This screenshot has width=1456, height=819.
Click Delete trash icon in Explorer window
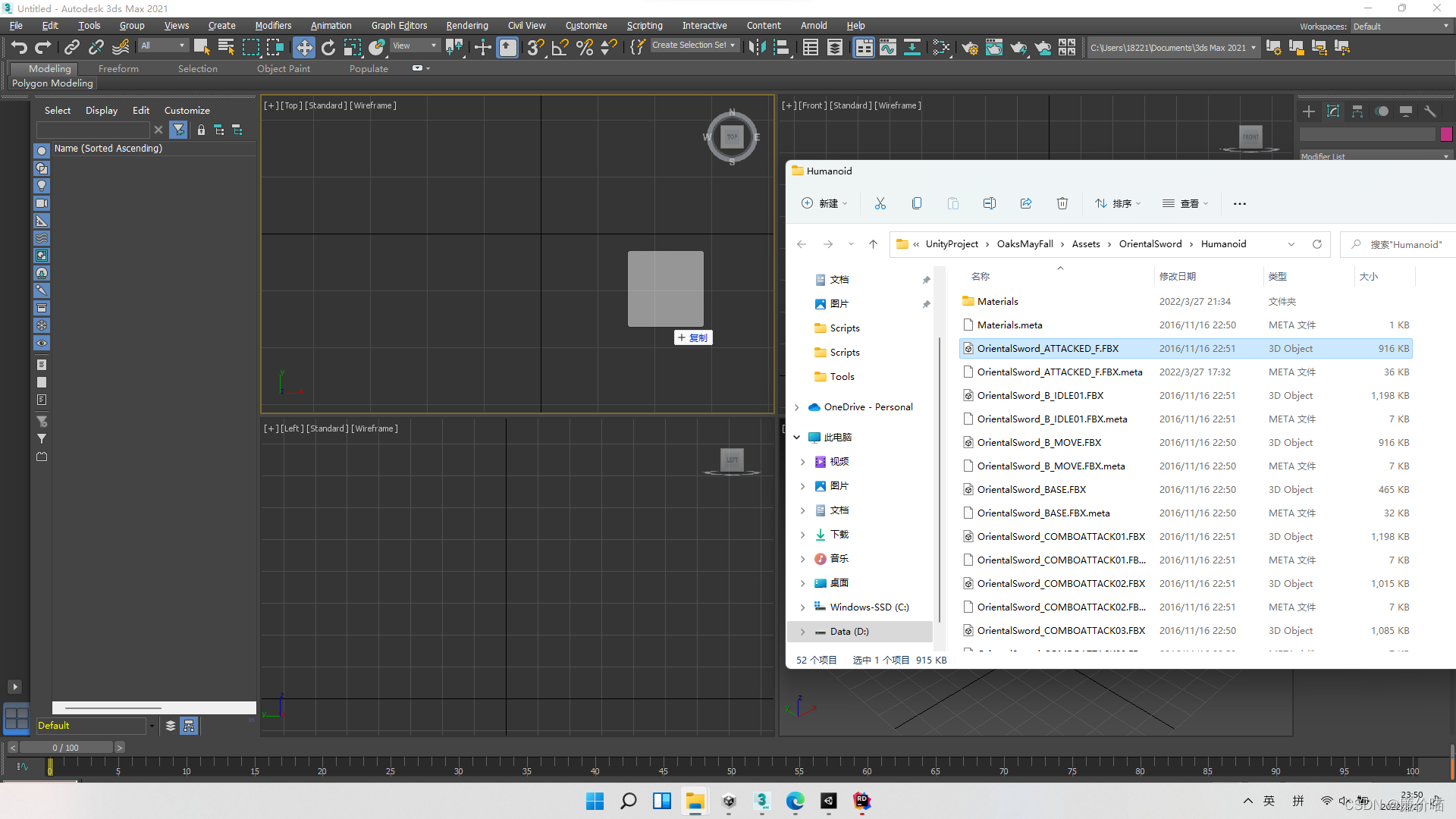coord(1062,203)
